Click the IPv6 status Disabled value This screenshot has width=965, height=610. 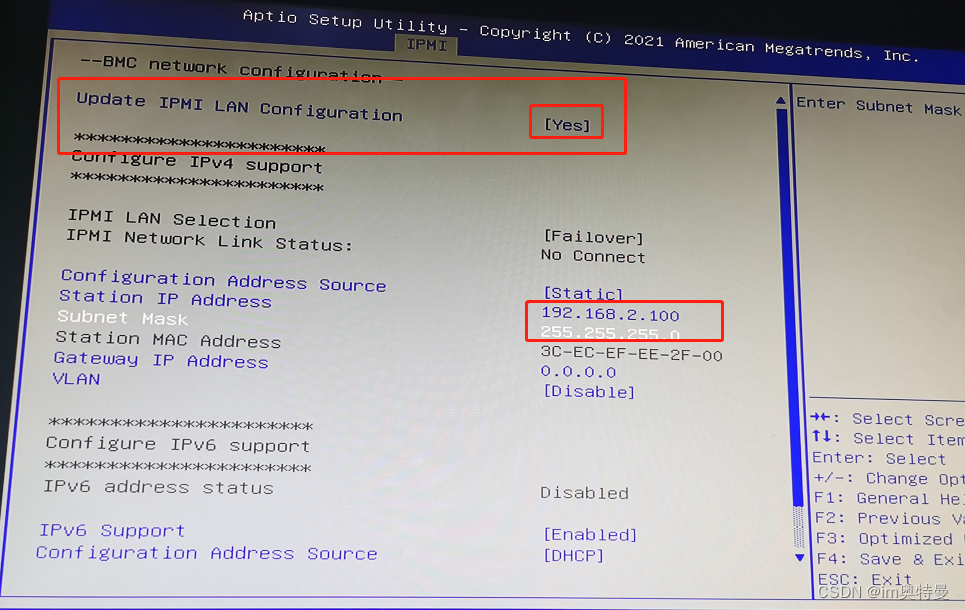tap(584, 493)
